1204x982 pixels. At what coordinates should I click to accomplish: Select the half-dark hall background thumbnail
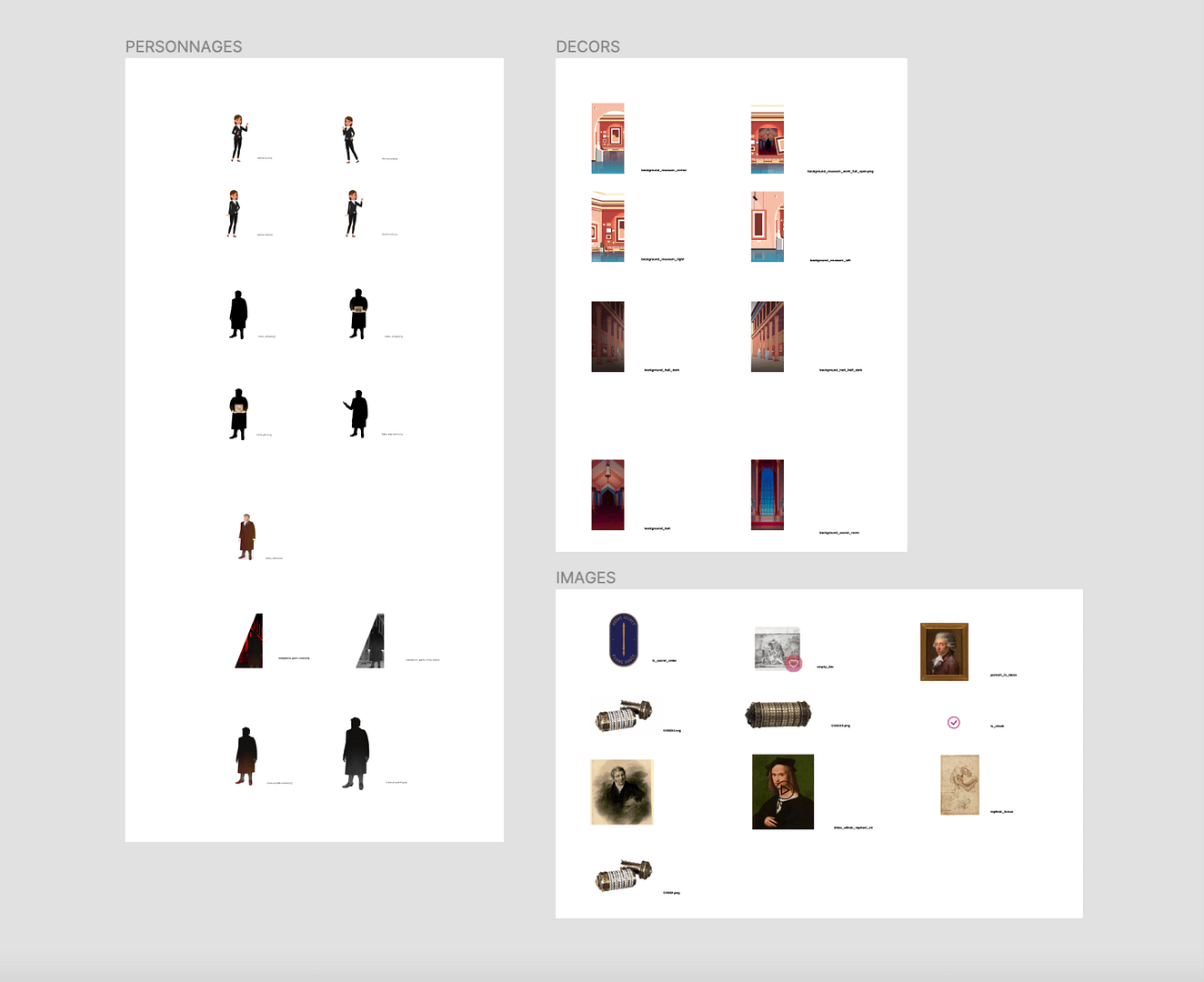[x=768, y=336]
